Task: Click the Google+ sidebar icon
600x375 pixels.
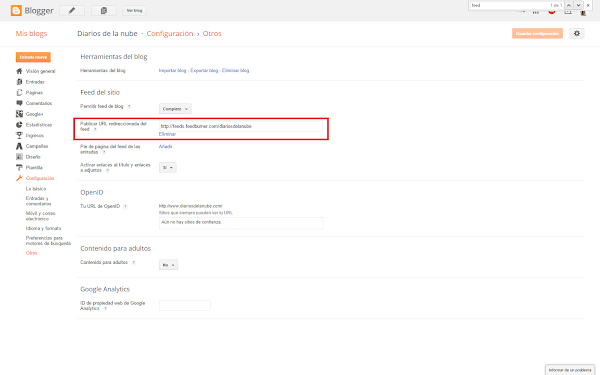Action: click(19, 114)
